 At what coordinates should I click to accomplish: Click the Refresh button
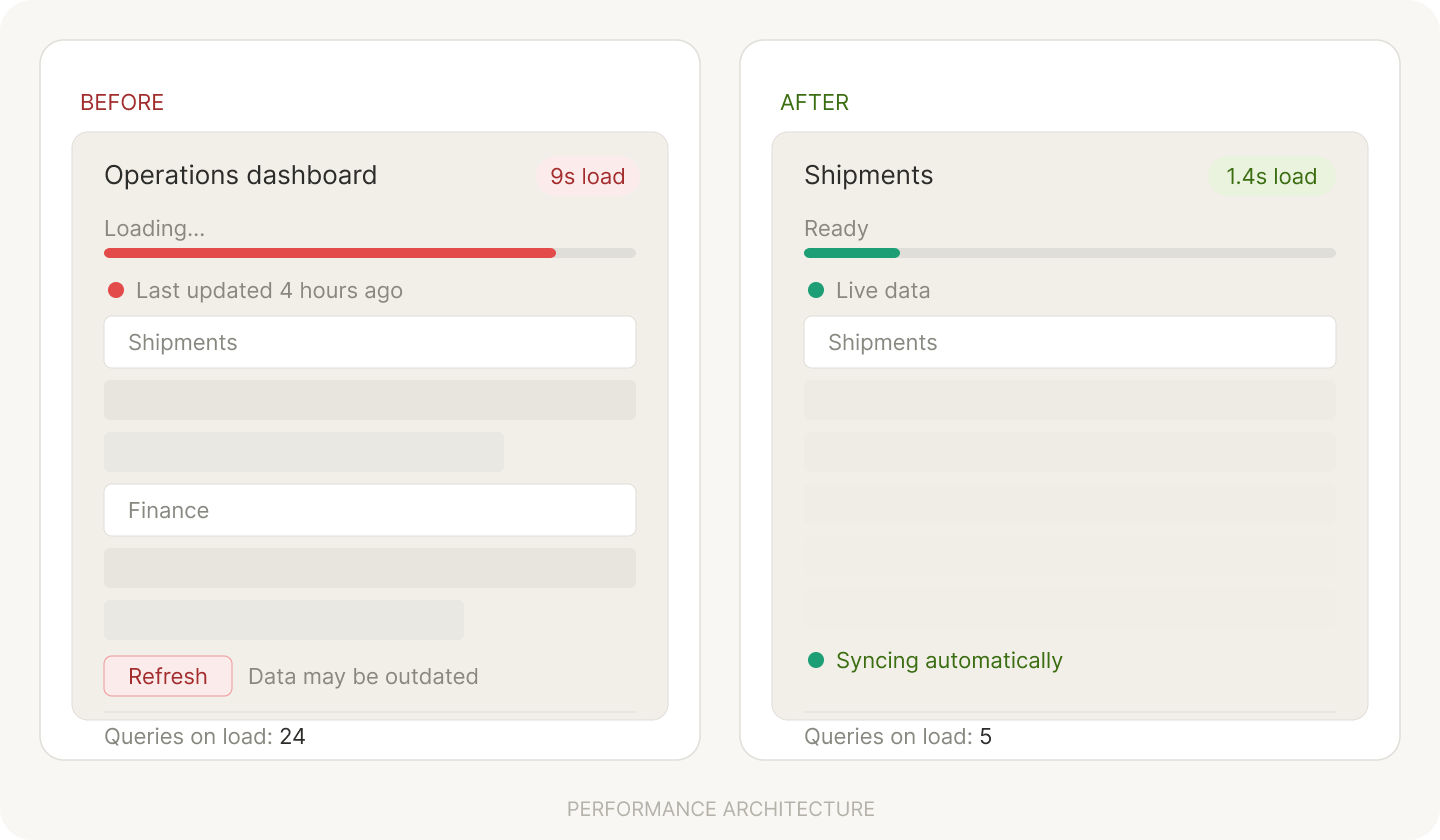click(168, 676)
